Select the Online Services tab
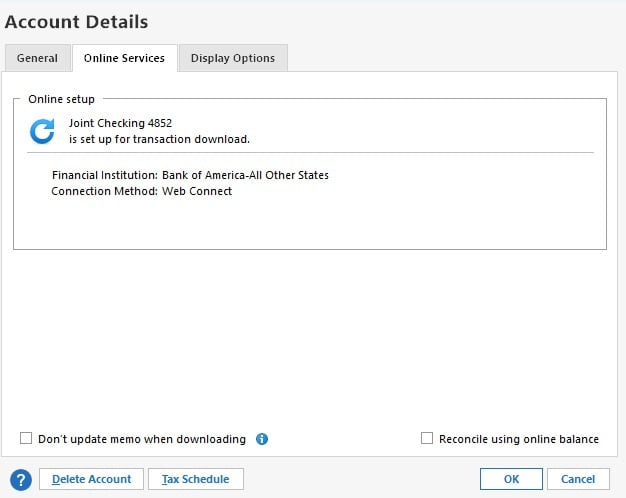Image resolution: width=626 pixels, height=498 pixels. pyautogui.click(x=124, y=58)
